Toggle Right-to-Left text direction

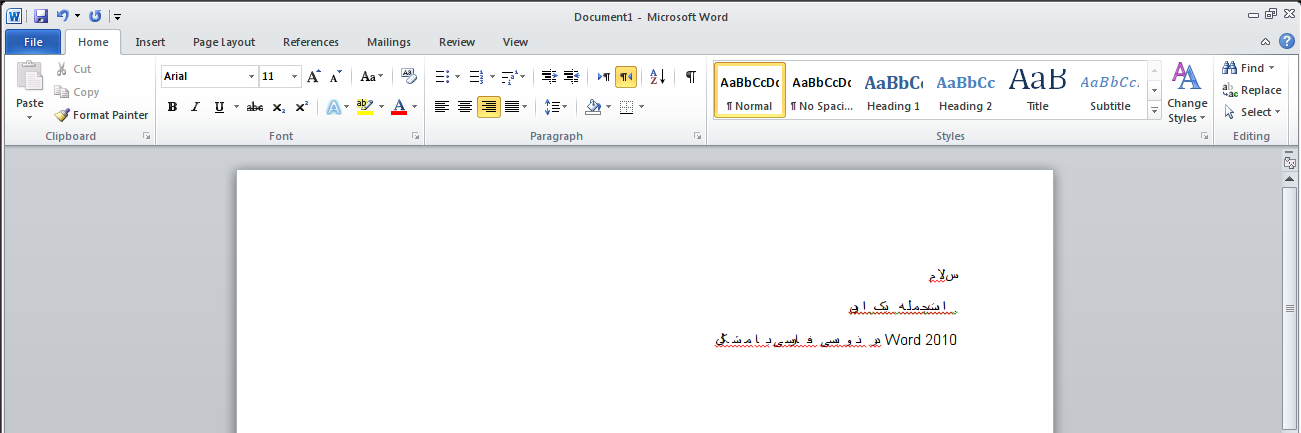click(x=626, y=76)
